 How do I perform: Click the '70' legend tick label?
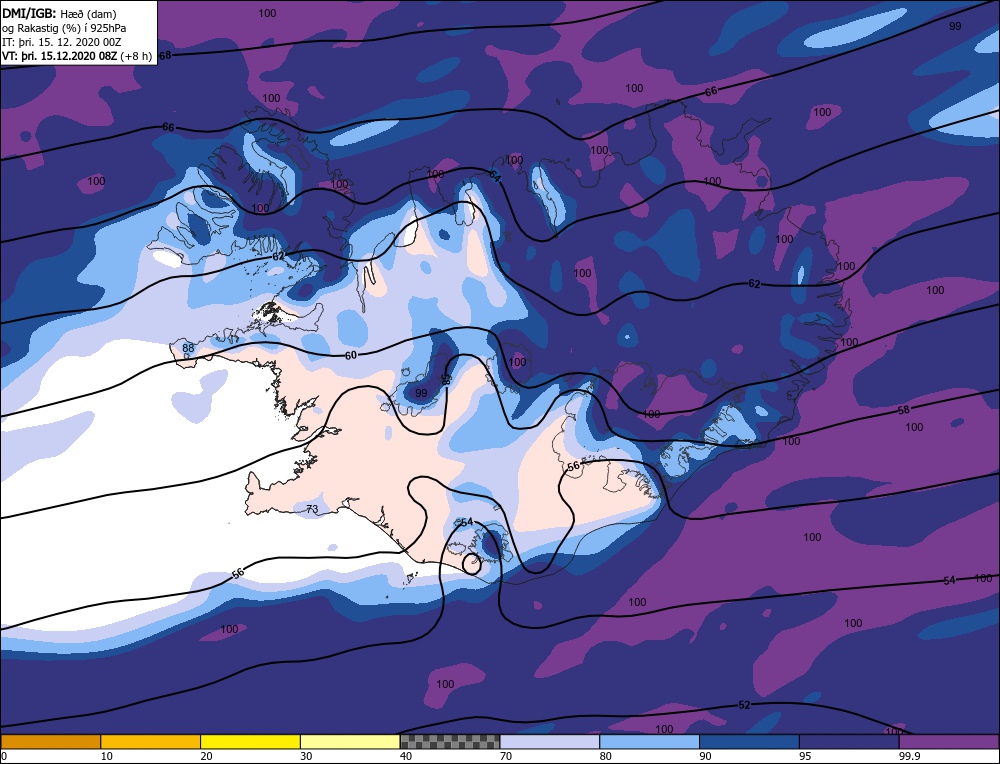pos(506,756)
